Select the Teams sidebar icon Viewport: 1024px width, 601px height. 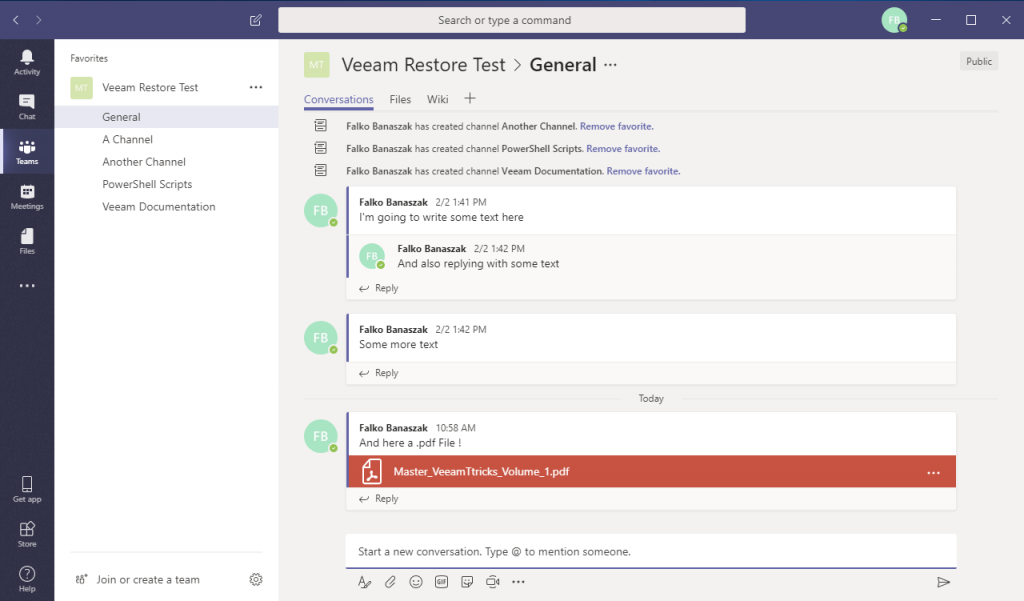pyautogui.click(x=27, y=152)
